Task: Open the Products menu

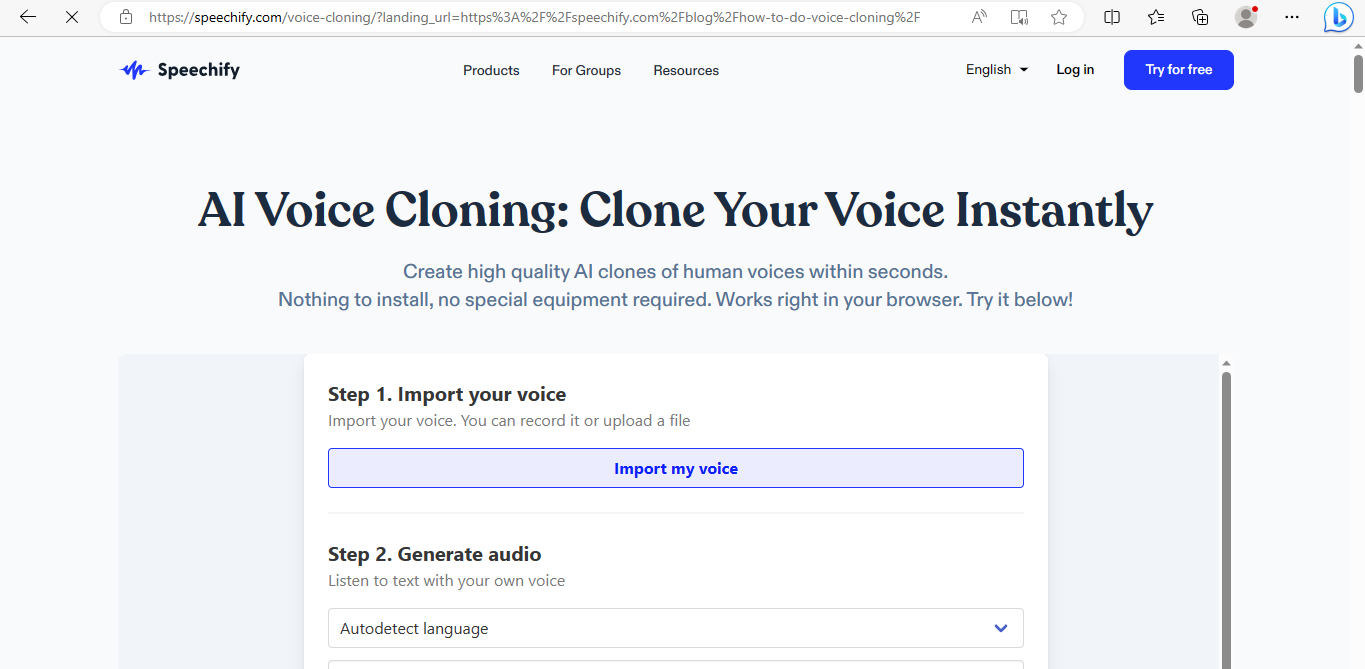Action: 491,70
